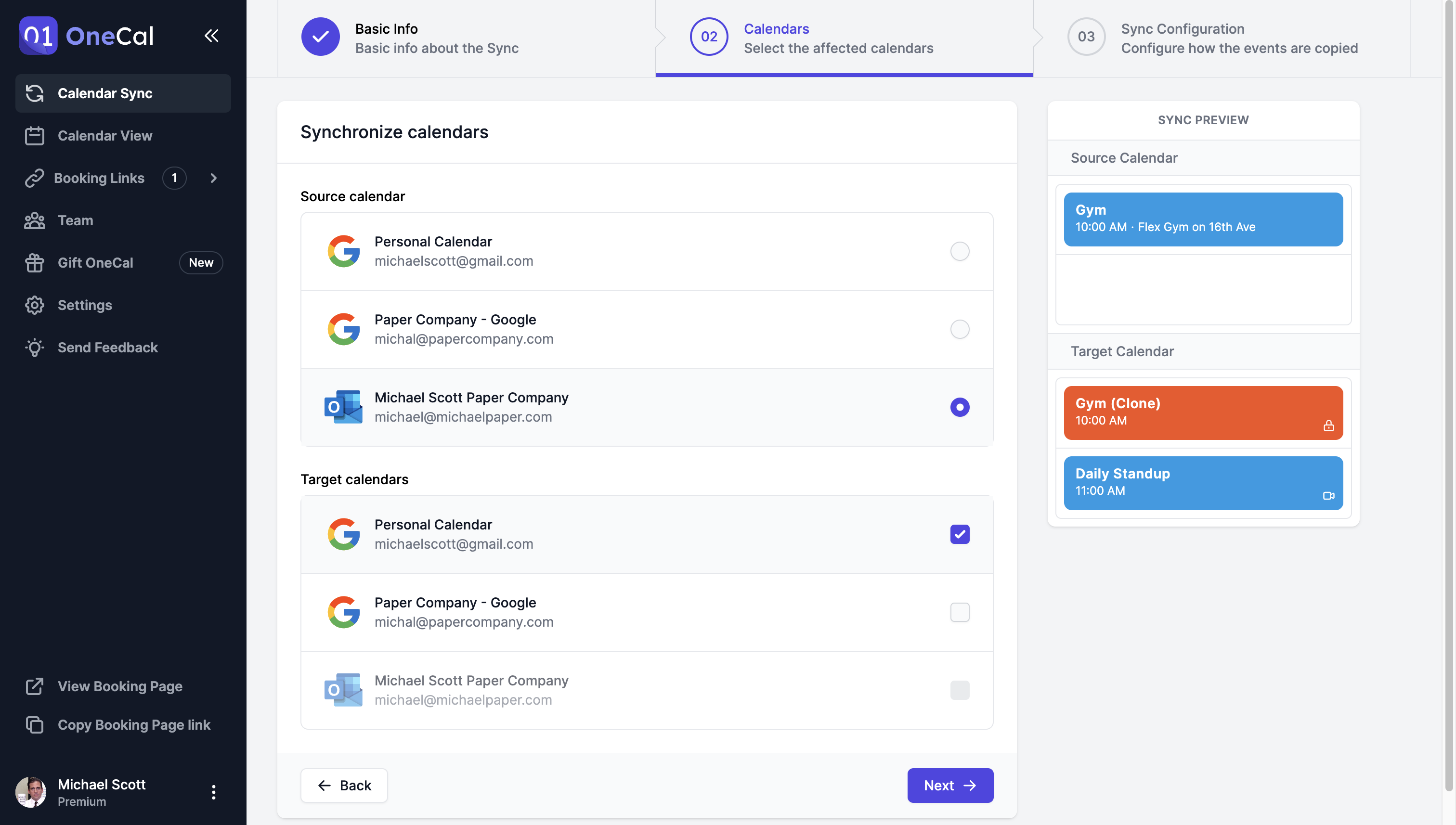Select the Gym (Clone) event in Sync Preview
Image resolution: width=1456 pixels, height=825 pixels.
click(x=1203, y=412)
